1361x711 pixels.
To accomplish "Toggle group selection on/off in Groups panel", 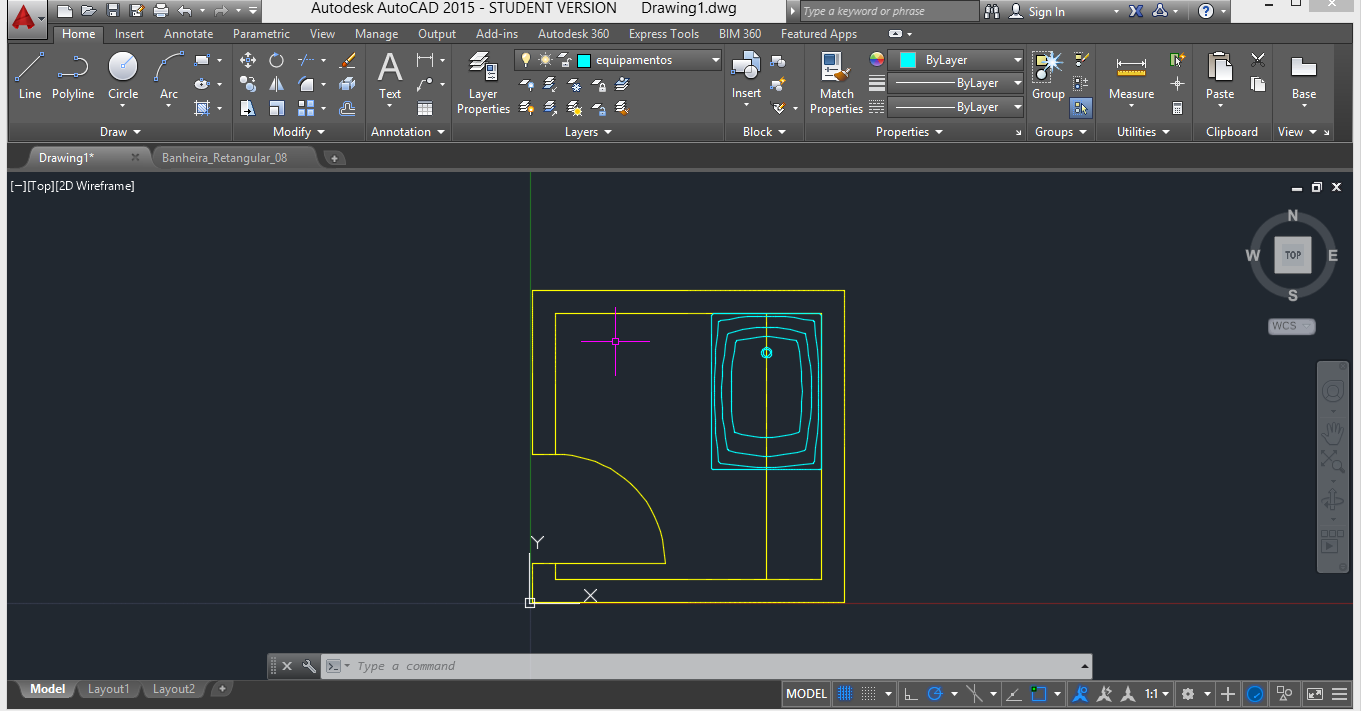I will pyautogui.click(x=1080, y=108).
